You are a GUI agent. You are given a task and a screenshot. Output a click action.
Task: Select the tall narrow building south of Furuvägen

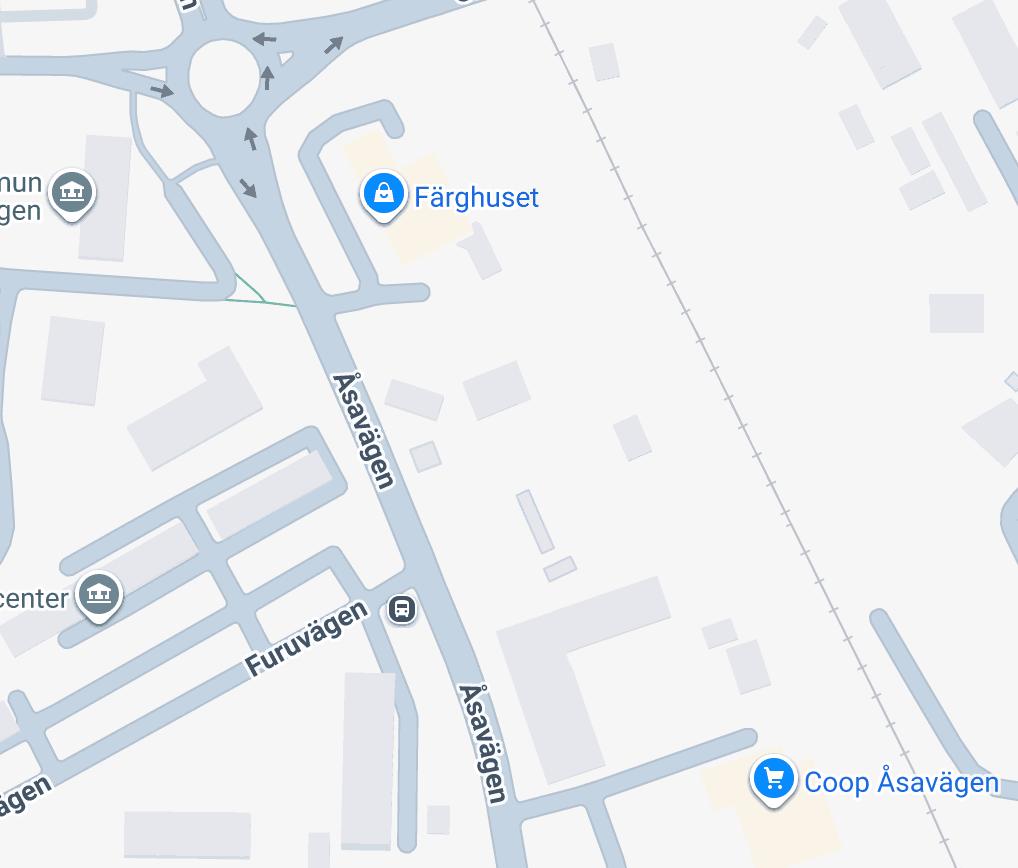point(368,761)
